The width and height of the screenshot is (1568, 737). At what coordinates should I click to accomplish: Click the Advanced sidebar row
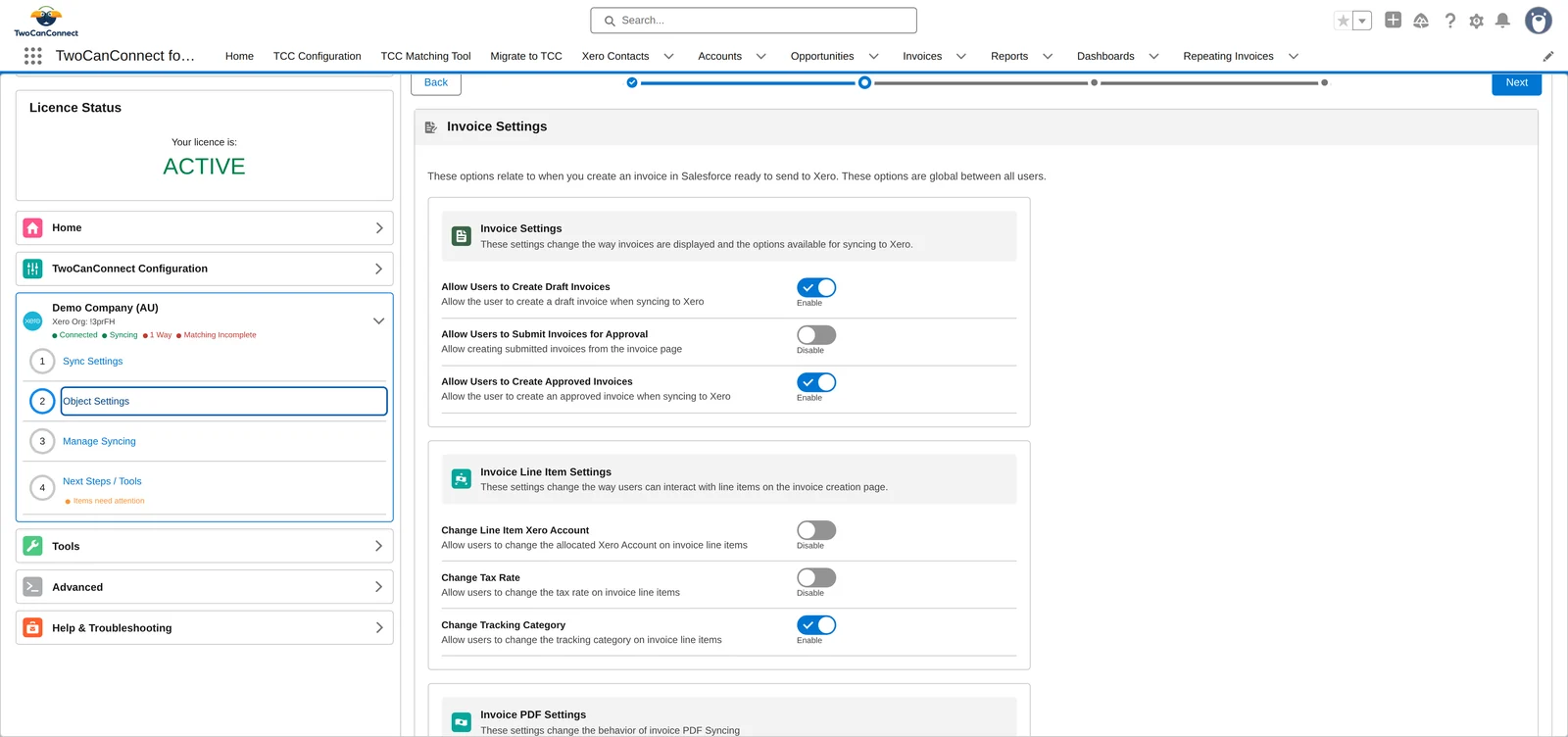click(204, 587)
